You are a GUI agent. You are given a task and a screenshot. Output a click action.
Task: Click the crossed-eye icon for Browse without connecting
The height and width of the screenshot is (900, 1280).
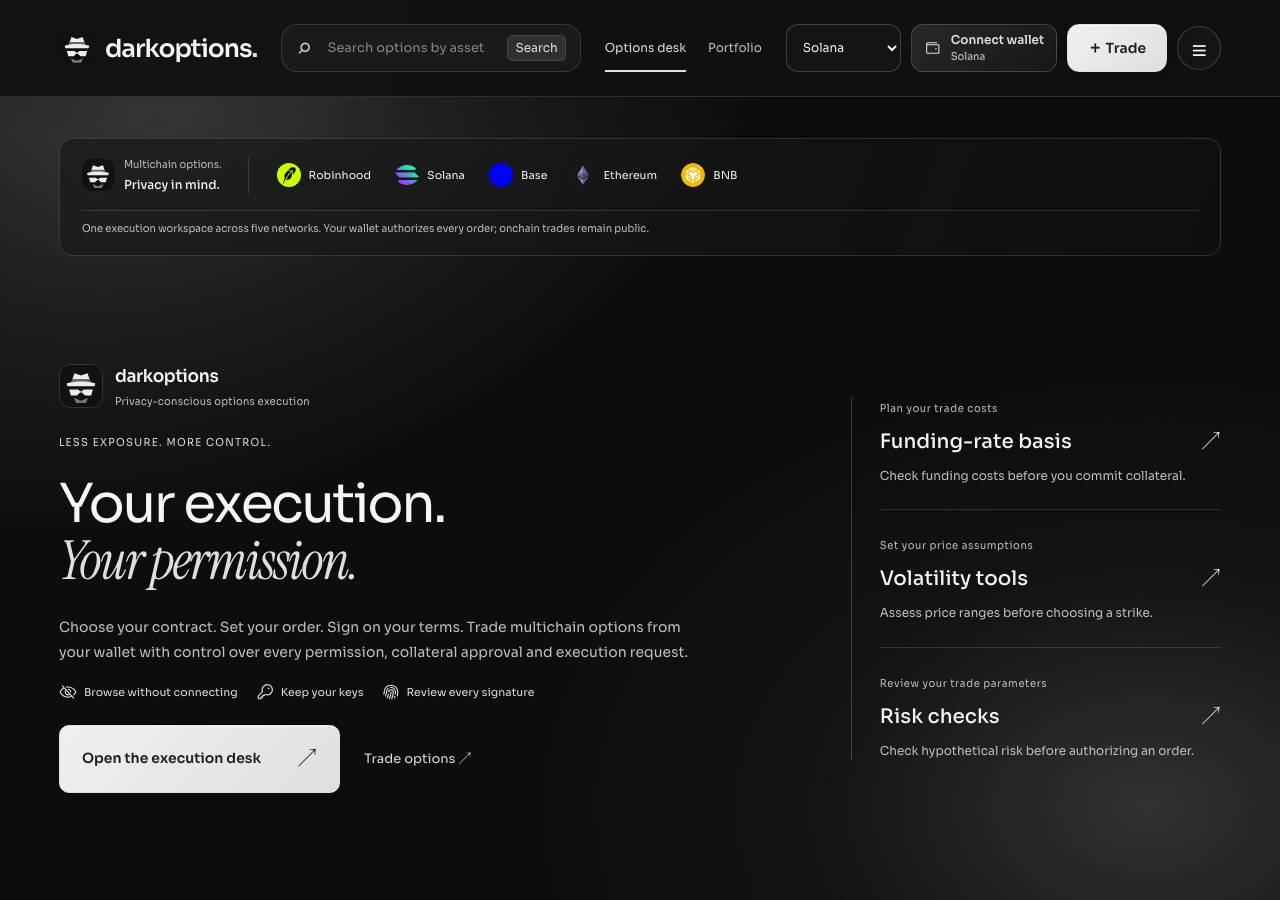click(68, 692)
